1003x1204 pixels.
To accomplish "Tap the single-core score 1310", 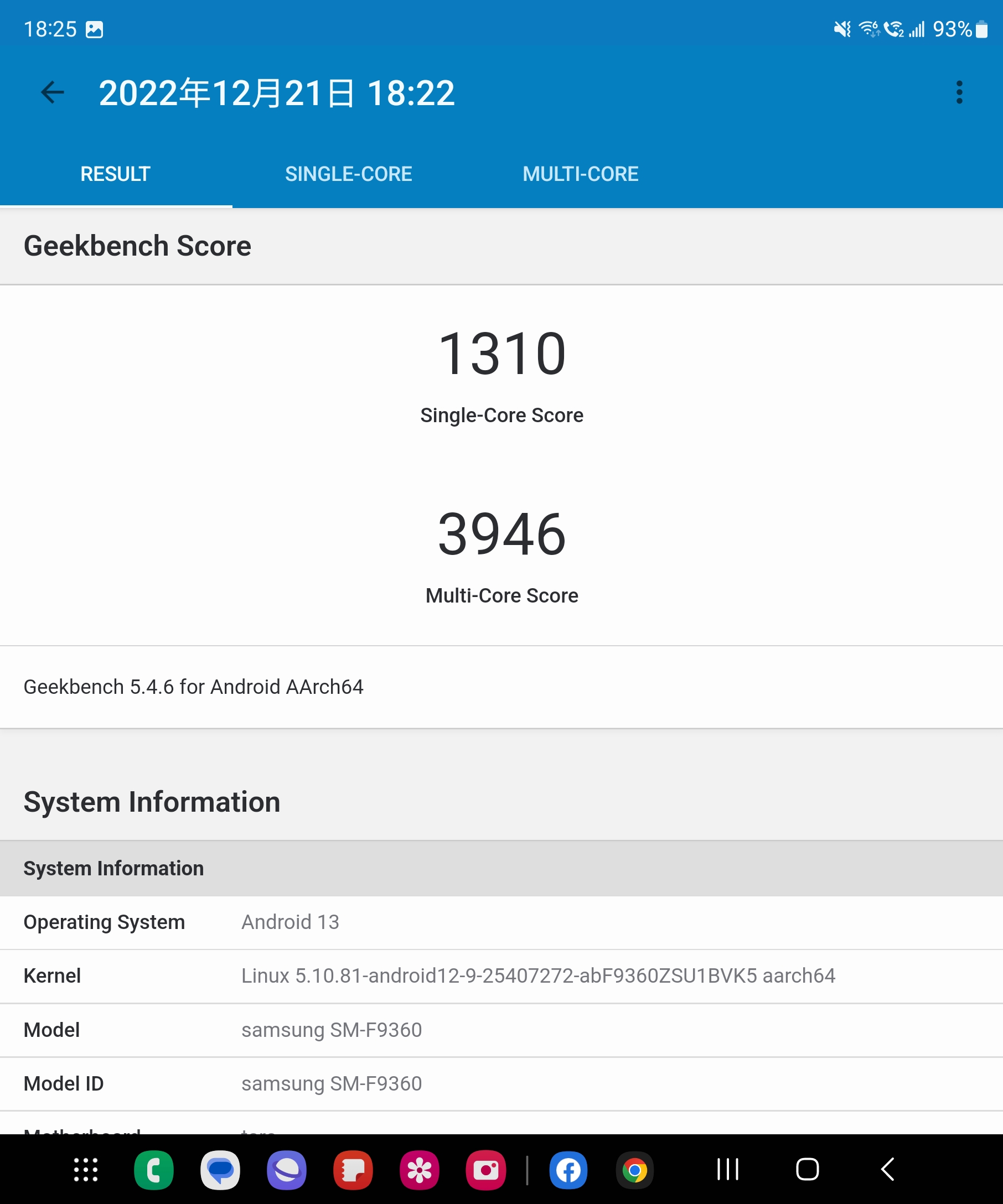I will pyautogui.click(x=502, y=354).
